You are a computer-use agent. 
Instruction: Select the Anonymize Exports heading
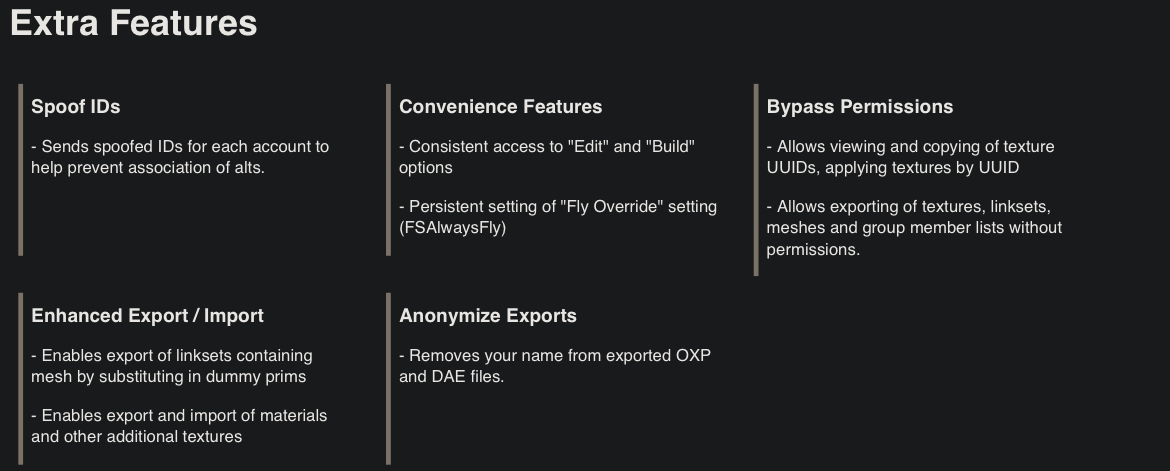488,316
